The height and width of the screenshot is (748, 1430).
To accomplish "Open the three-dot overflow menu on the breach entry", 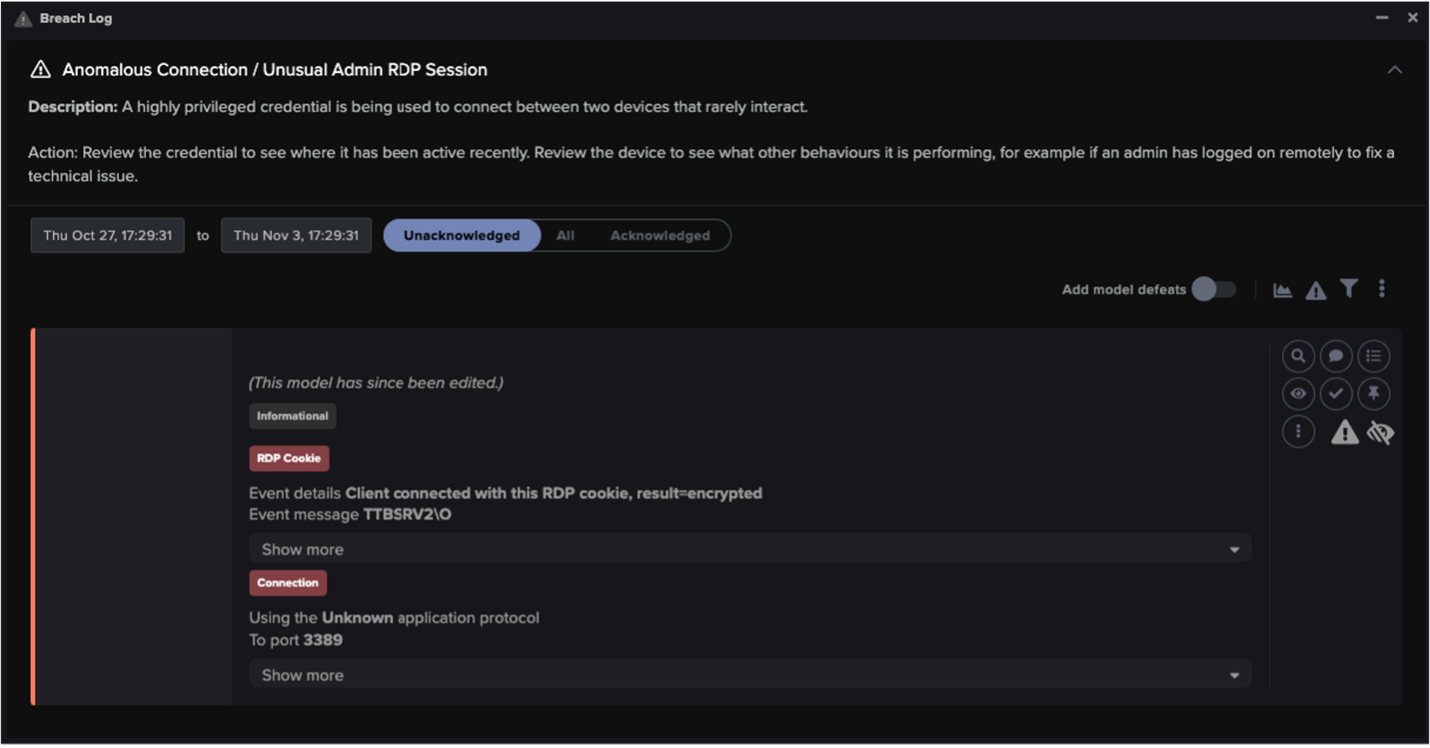I will (1298, 431).
